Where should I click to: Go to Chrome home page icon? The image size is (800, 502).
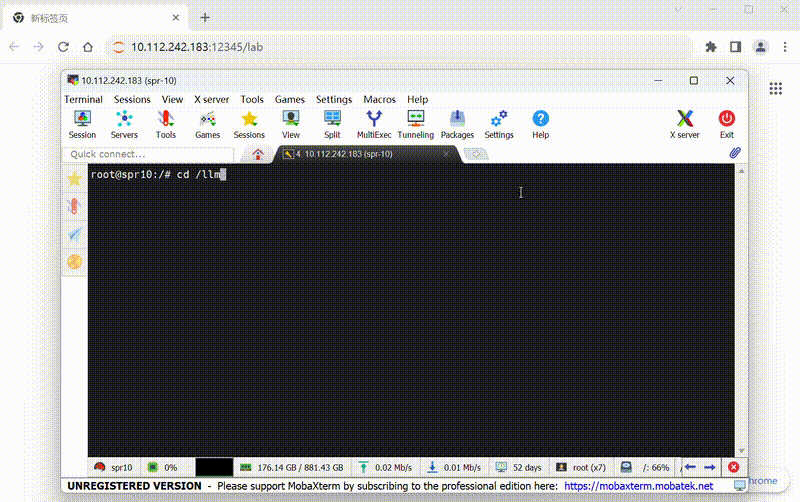coord(88,47)
